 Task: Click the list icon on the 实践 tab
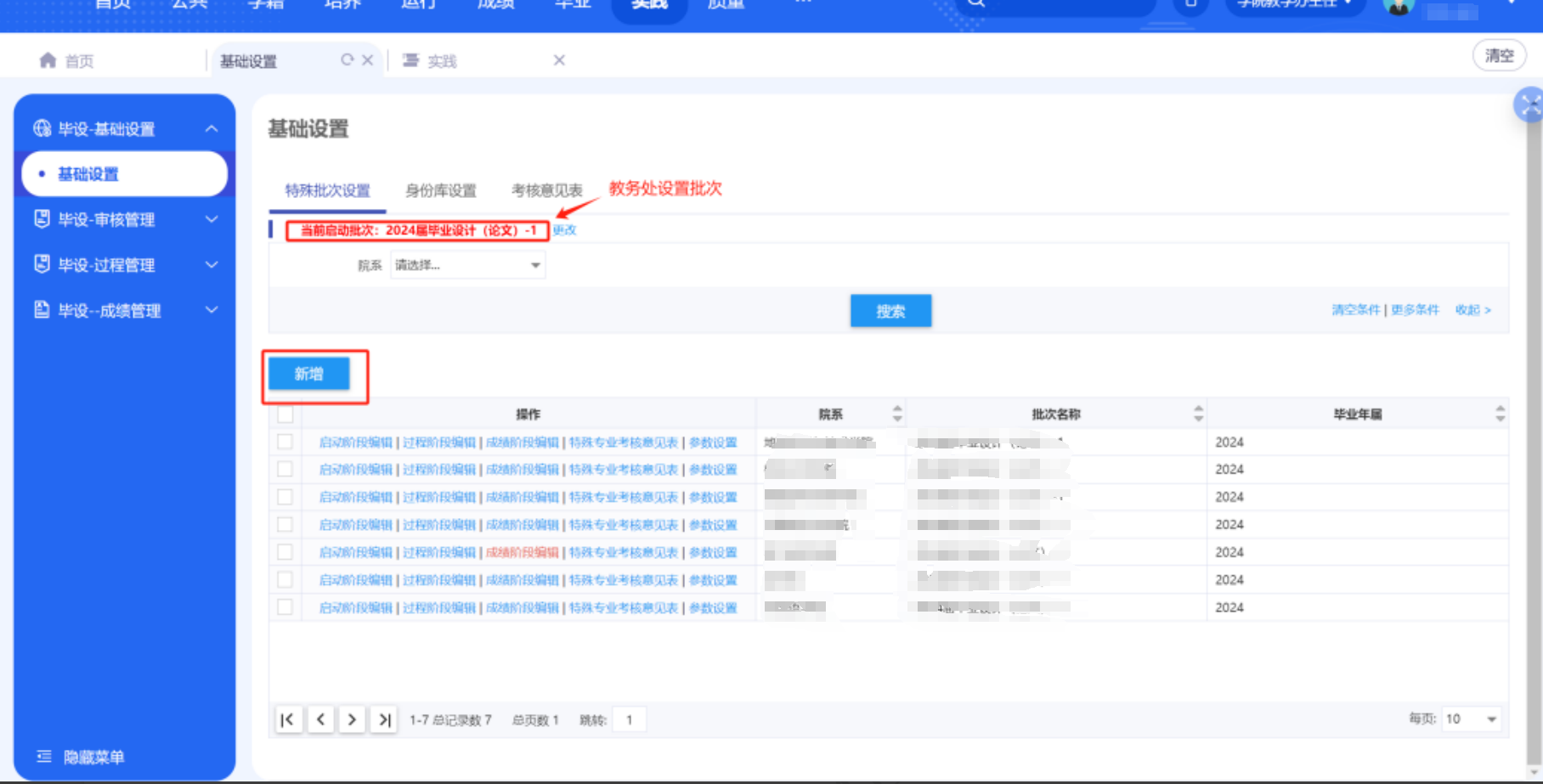410,59
